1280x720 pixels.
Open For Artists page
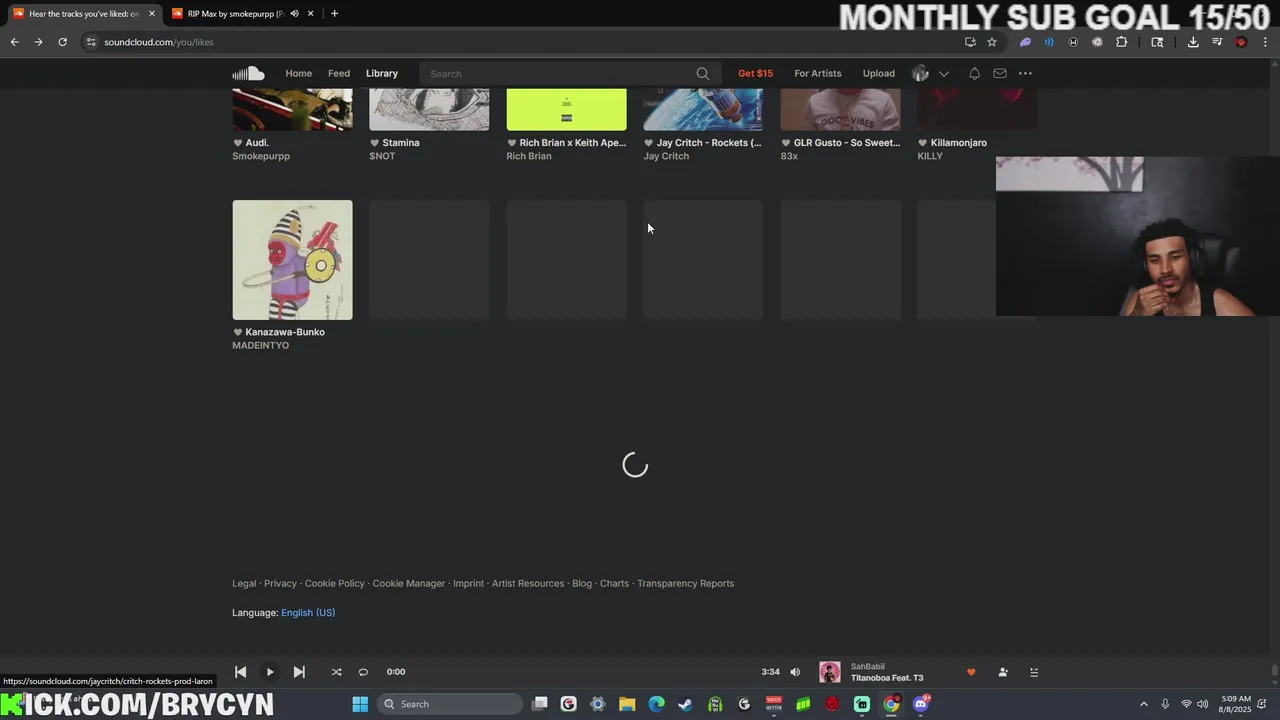pos(818,73)
